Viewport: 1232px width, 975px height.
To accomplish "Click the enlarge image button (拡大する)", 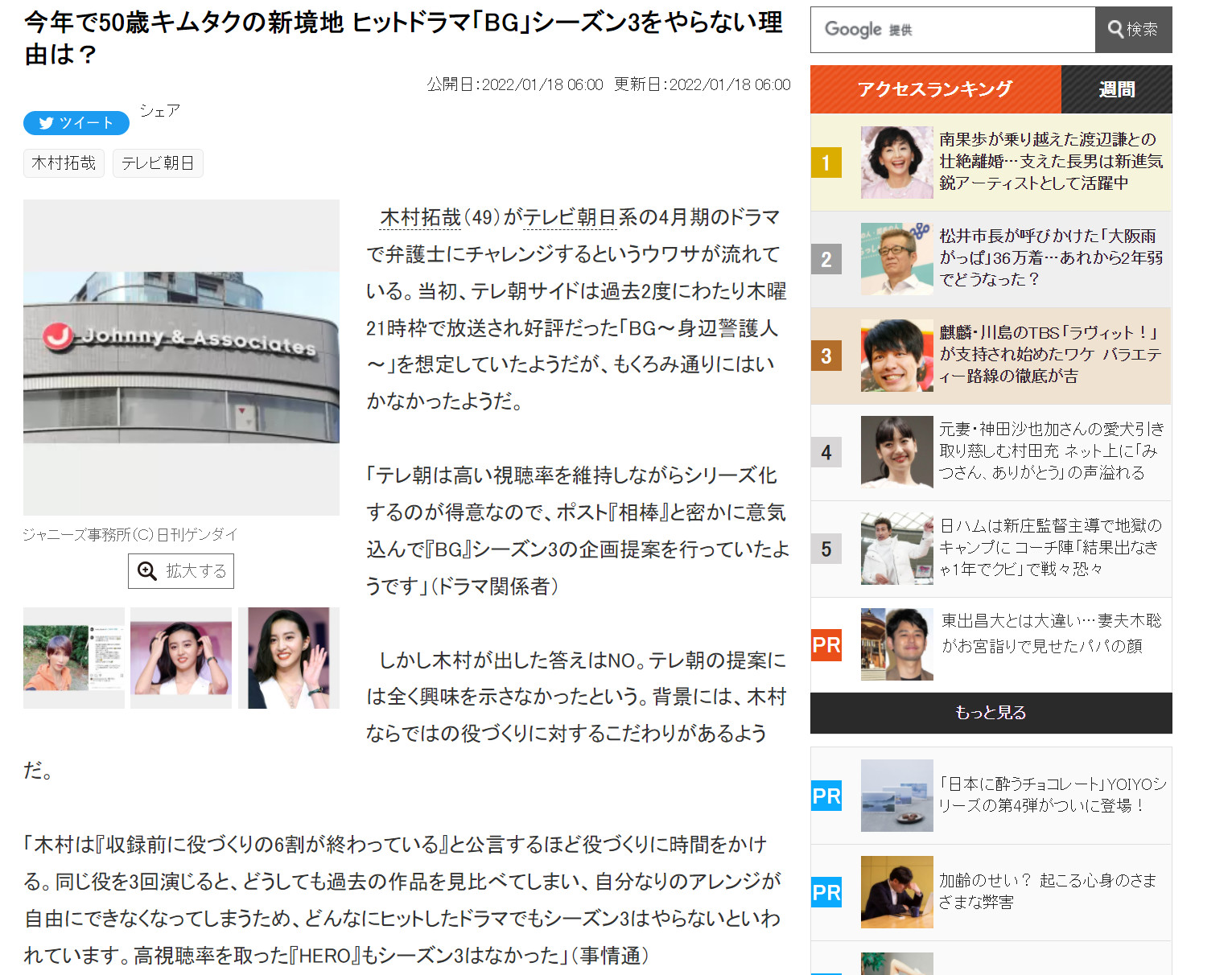I will (x=181, y=571).
